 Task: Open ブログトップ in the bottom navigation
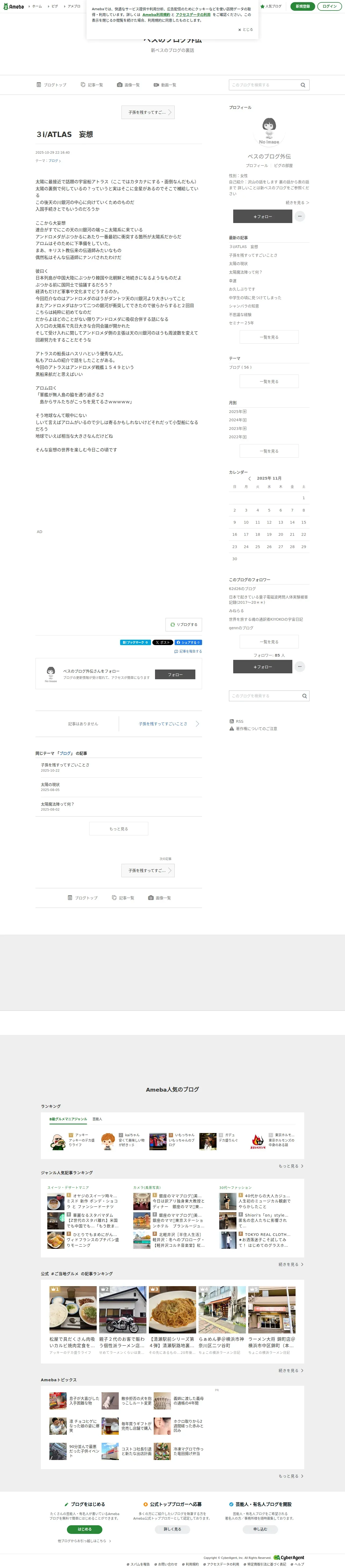82,898
